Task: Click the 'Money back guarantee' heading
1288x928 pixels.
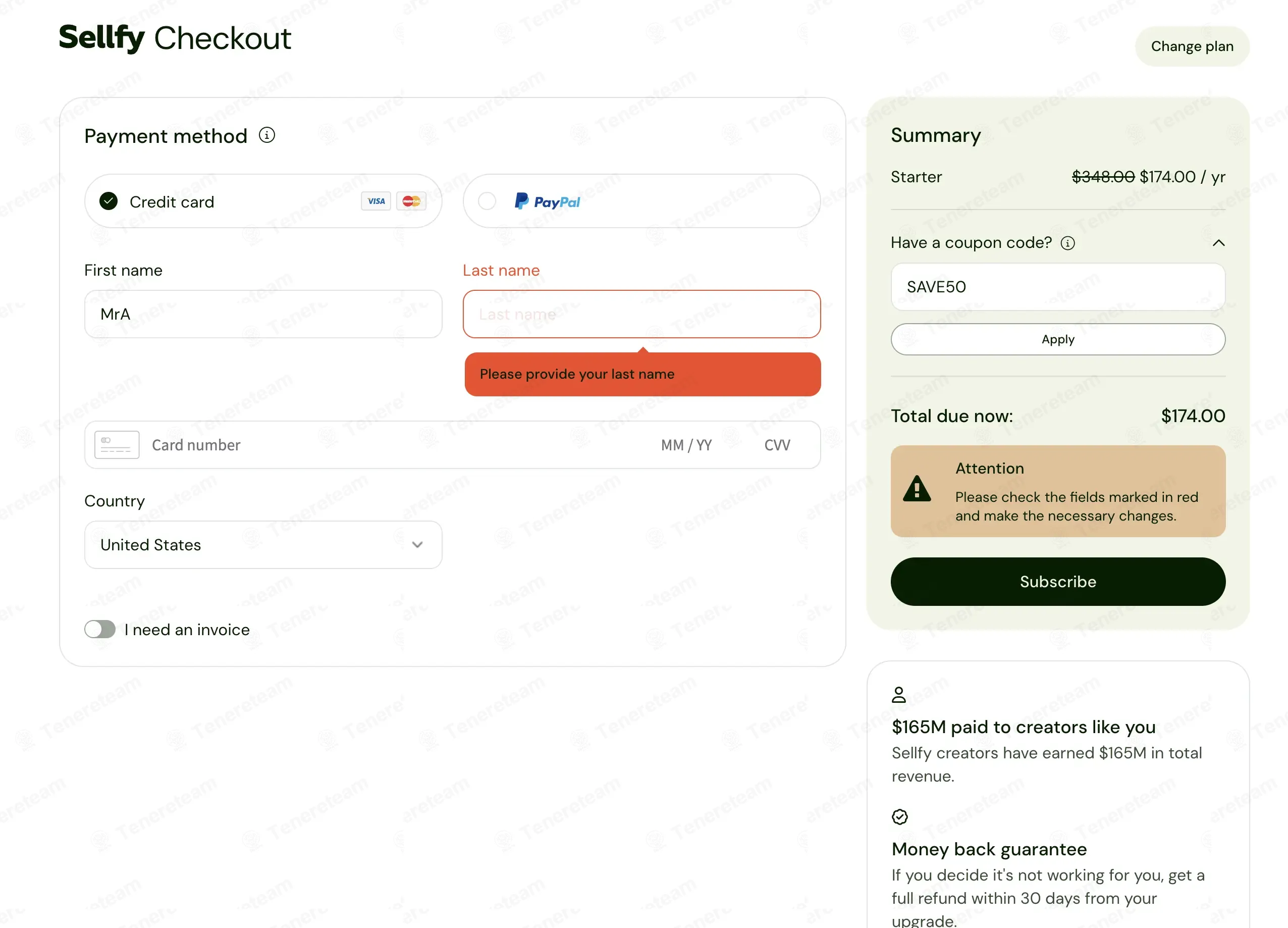Action: 989,849
